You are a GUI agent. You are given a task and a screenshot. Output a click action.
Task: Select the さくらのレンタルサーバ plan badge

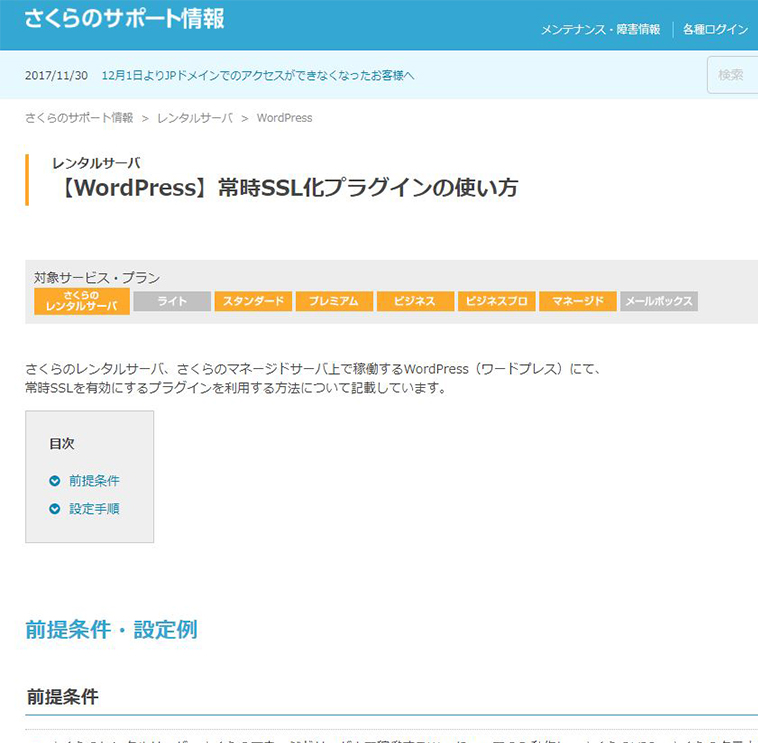coord(82,301)
